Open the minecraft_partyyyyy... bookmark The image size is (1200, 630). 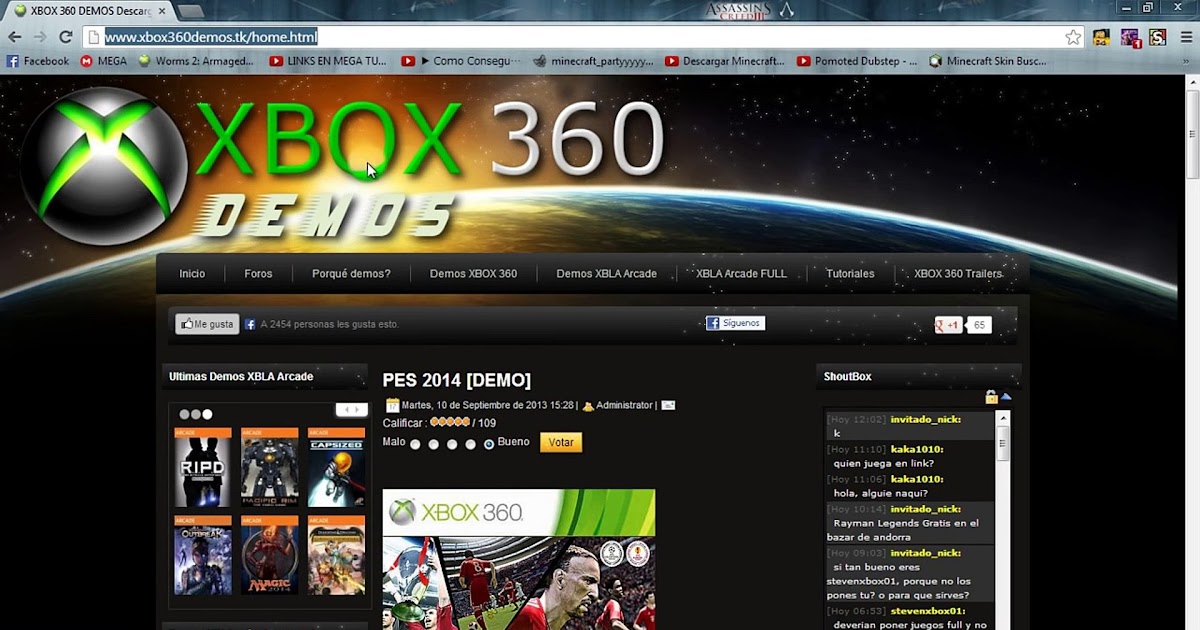594,61
